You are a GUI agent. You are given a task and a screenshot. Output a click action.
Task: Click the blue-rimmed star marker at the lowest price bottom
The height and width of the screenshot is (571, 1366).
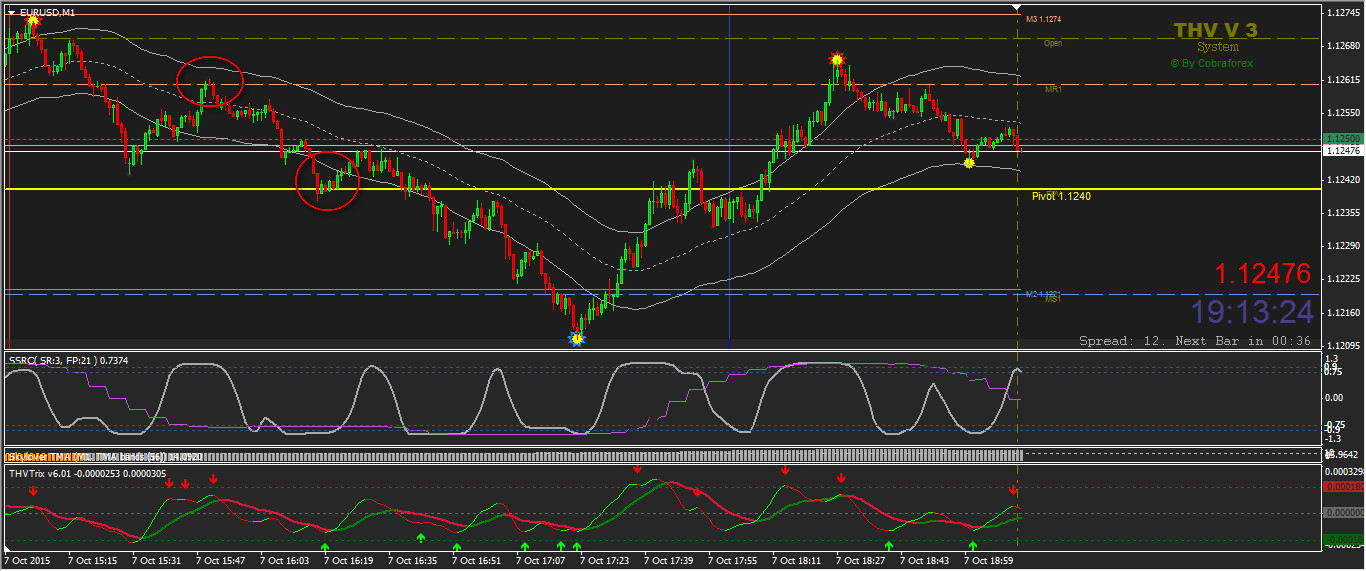coord(576,340)
